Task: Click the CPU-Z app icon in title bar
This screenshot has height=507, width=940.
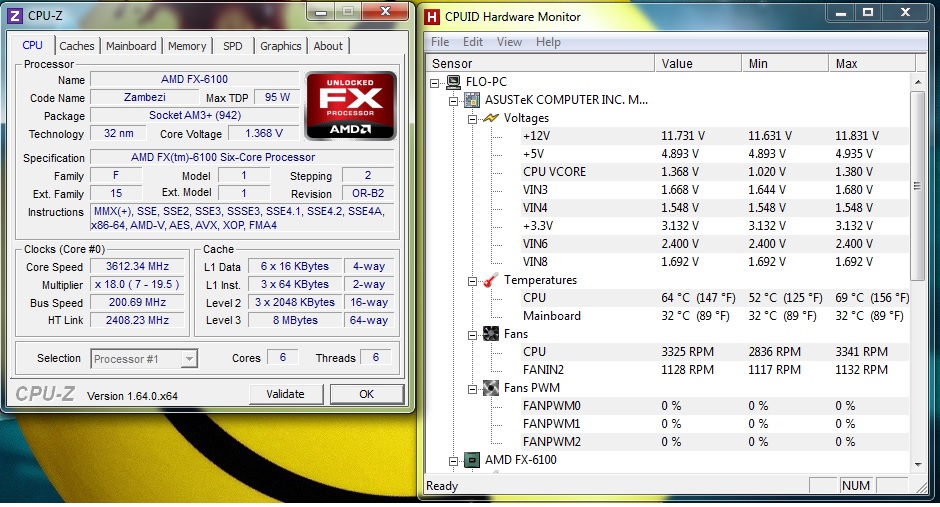Action: tap(14, 16)
